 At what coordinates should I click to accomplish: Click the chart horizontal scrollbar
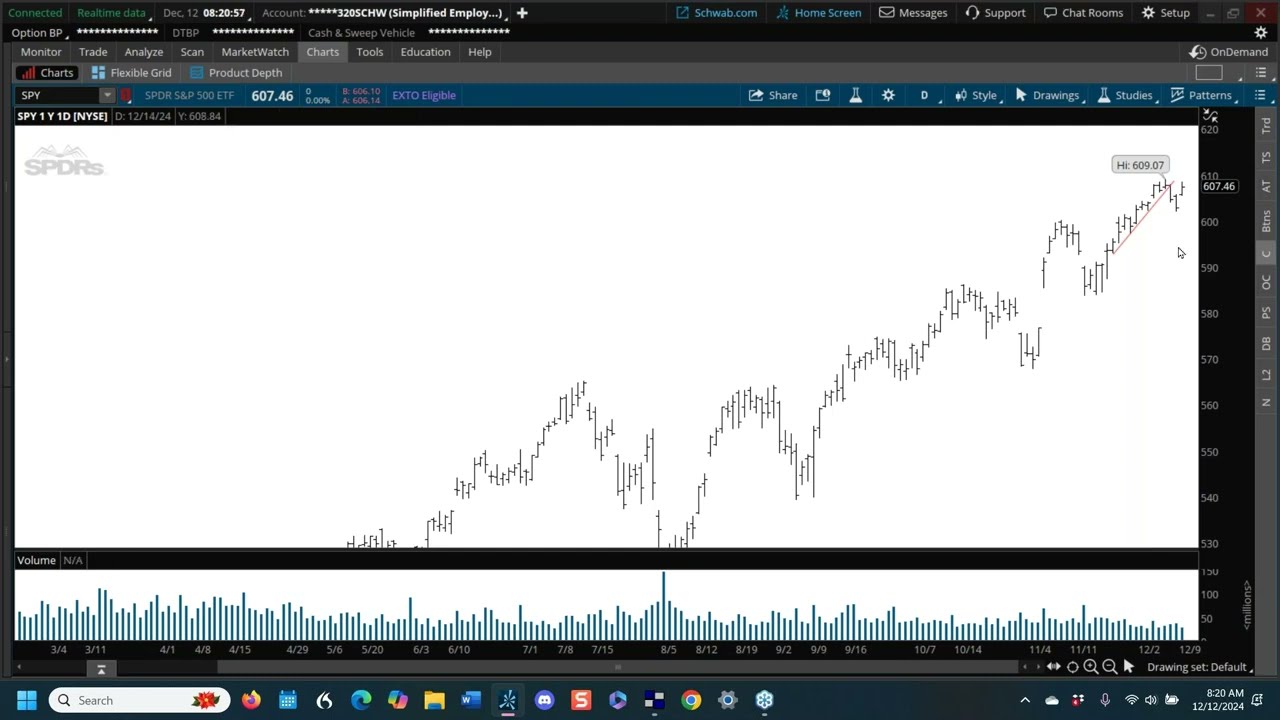(x=620, y=667)
